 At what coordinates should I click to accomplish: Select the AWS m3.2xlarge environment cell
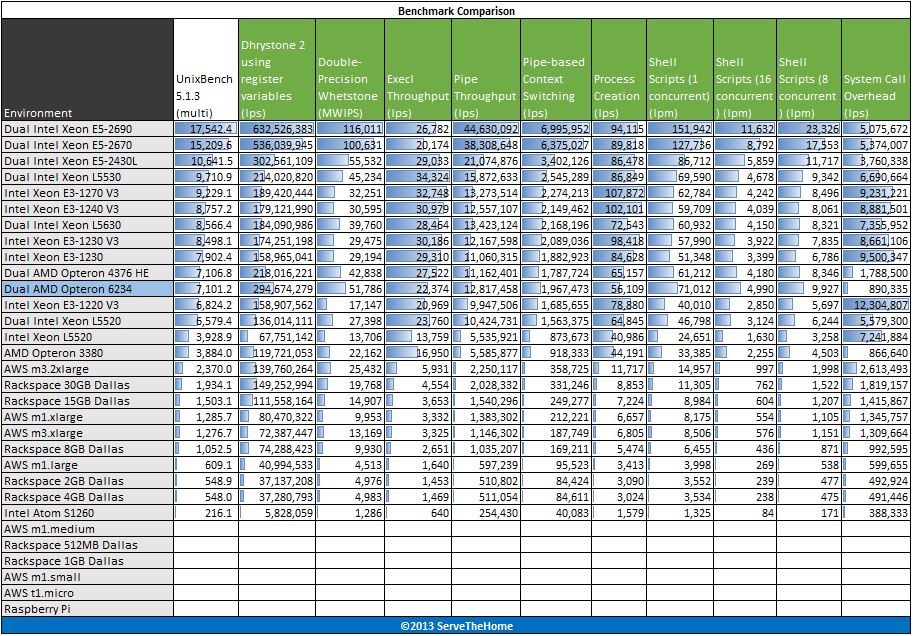87,369
